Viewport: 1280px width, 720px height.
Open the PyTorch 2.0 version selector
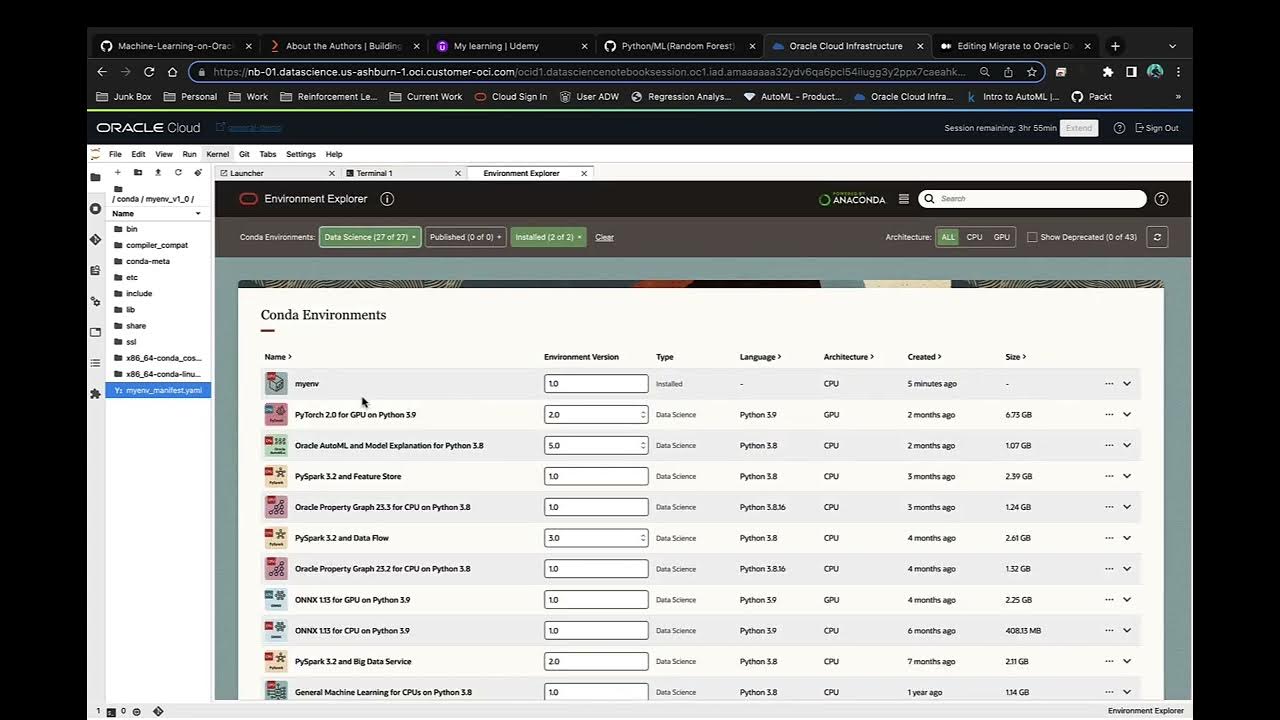point(596,415)
